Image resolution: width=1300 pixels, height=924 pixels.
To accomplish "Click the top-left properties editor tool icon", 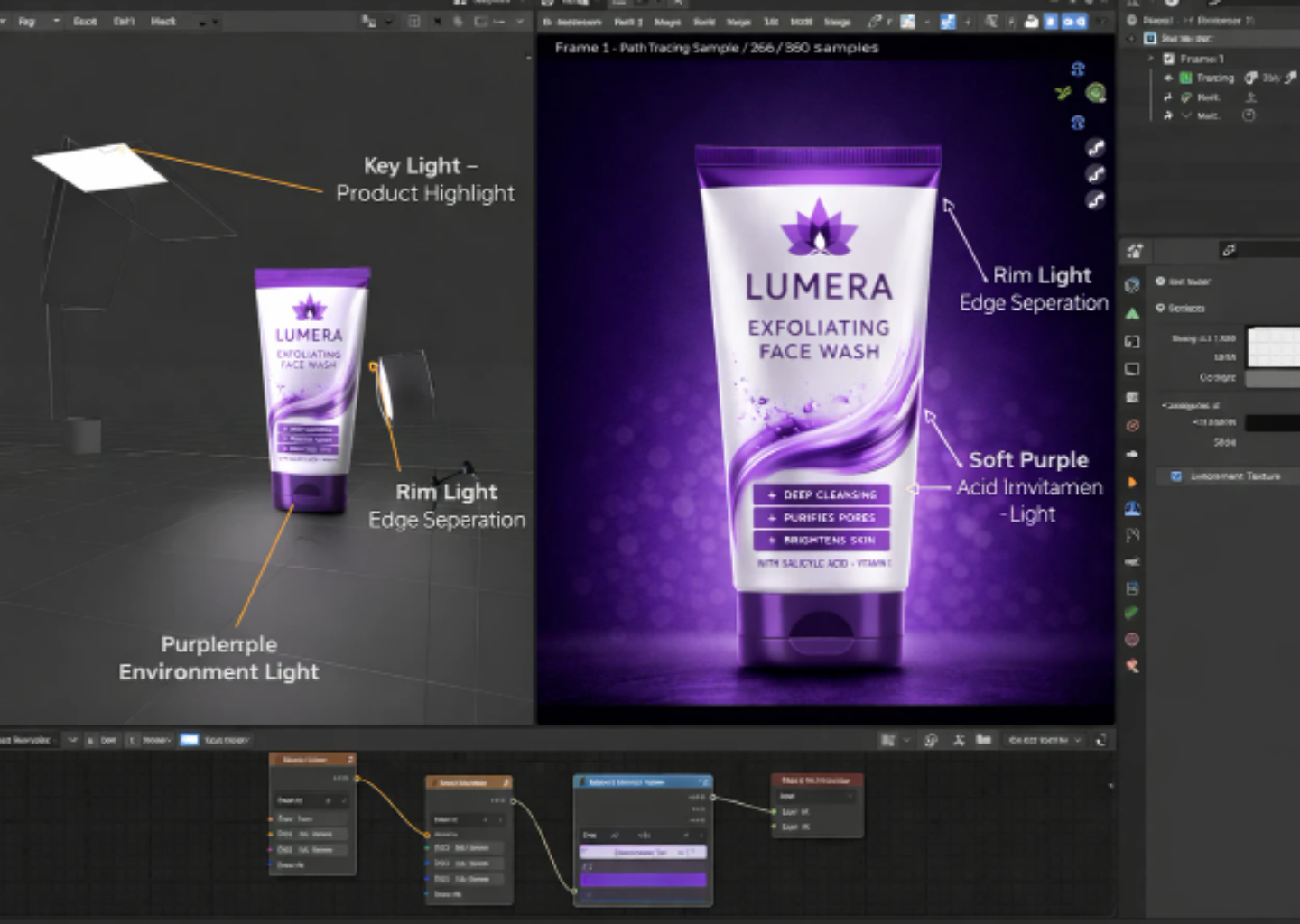I will pos(1135,251).
